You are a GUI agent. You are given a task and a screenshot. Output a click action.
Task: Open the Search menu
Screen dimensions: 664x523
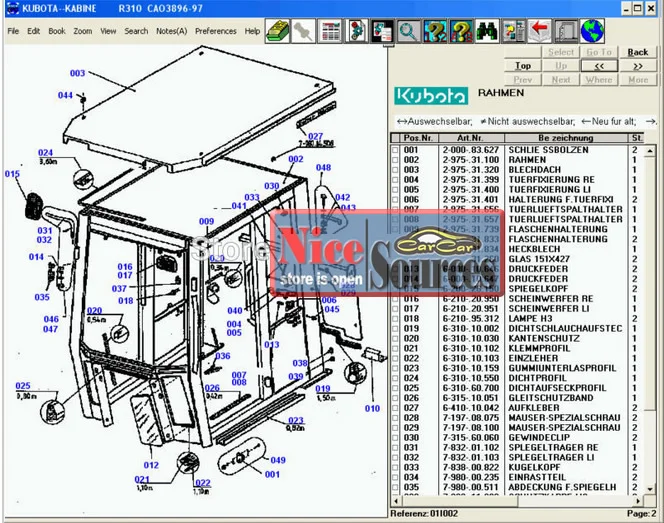136,31
